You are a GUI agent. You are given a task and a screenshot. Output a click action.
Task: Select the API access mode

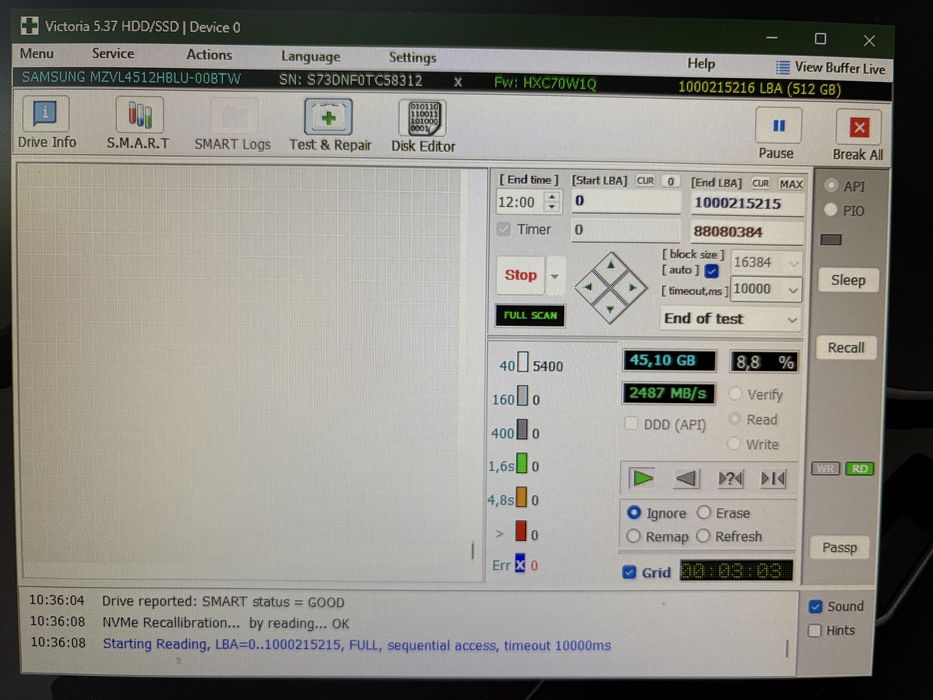[x=831, y=185]
